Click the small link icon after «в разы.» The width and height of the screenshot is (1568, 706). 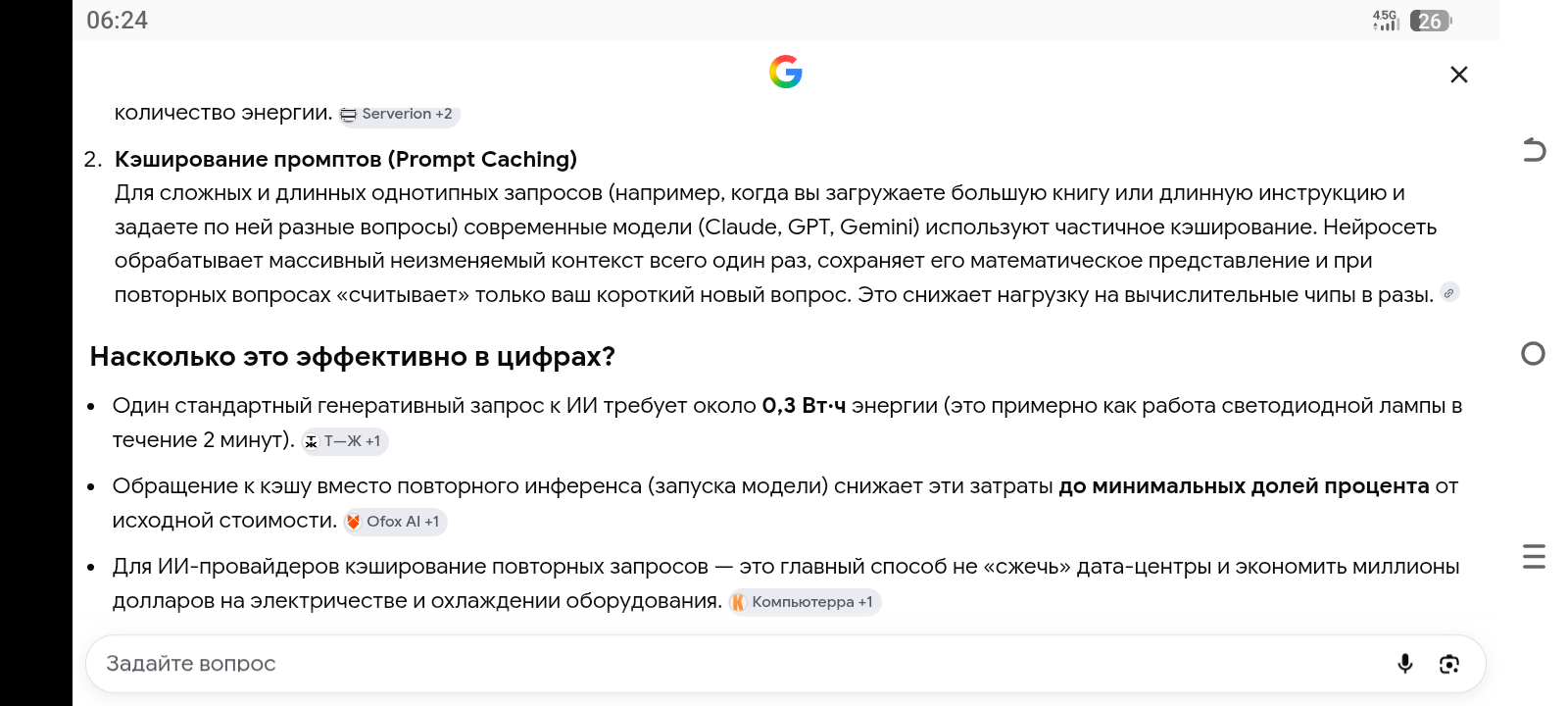point(1449,293)
